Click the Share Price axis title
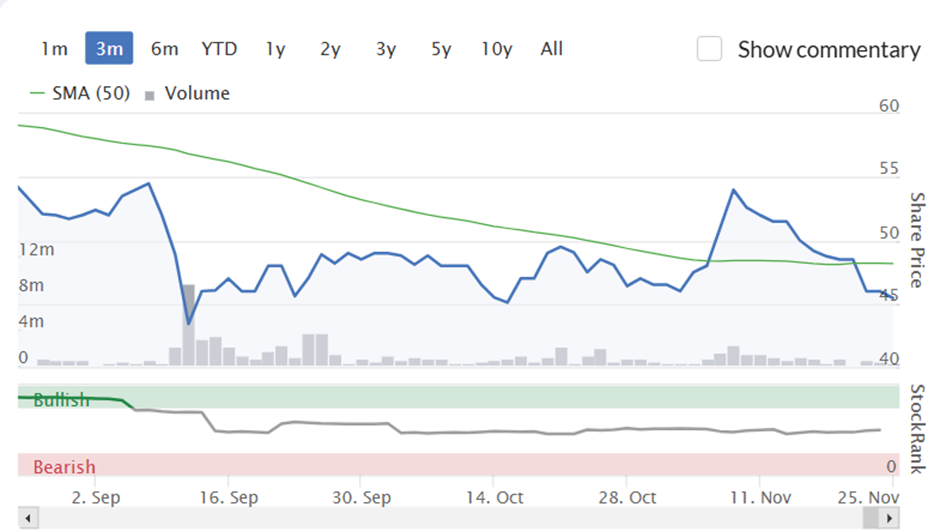This screenshot has width=940, height=531. coord(917,240)
